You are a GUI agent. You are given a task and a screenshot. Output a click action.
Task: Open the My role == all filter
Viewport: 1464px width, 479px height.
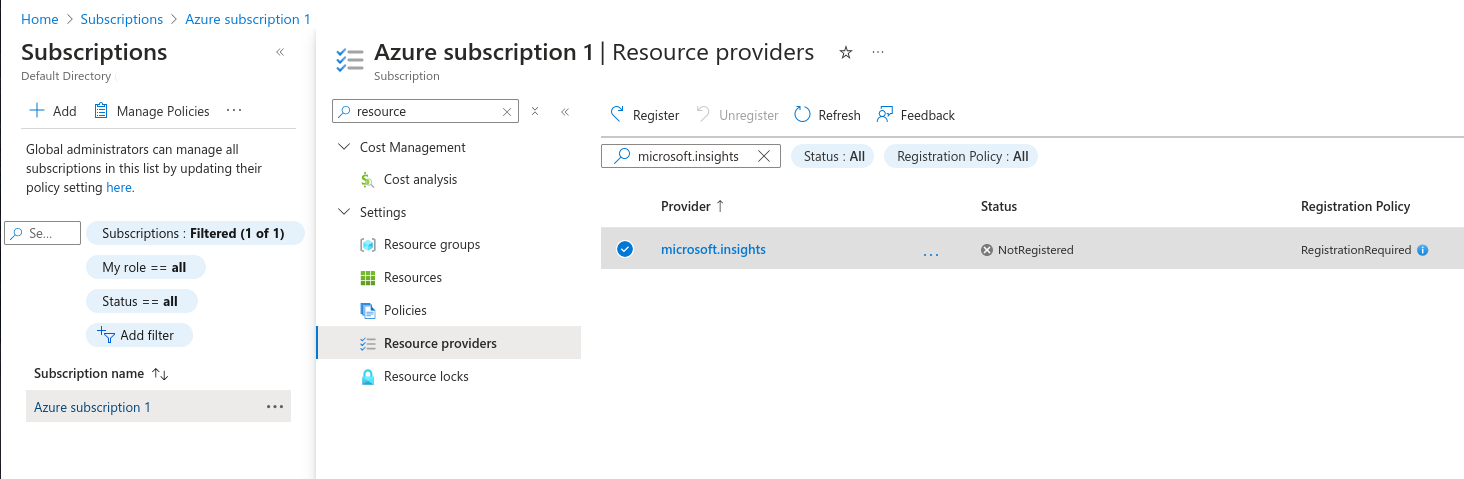(144, 267)
